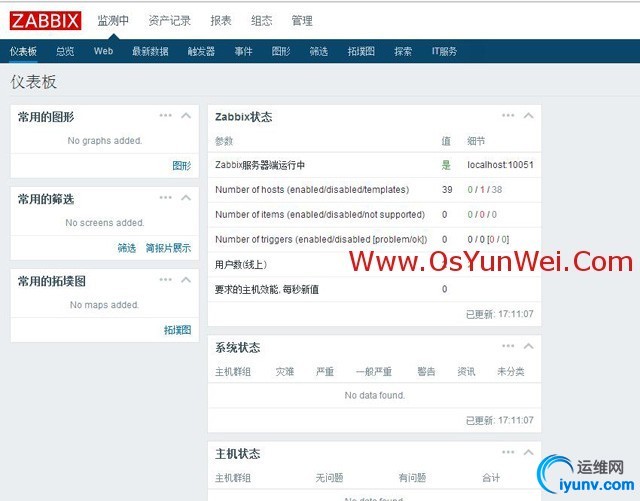Click the green 是 value
This screenshot has width=640, height=501.
(446, 165)
